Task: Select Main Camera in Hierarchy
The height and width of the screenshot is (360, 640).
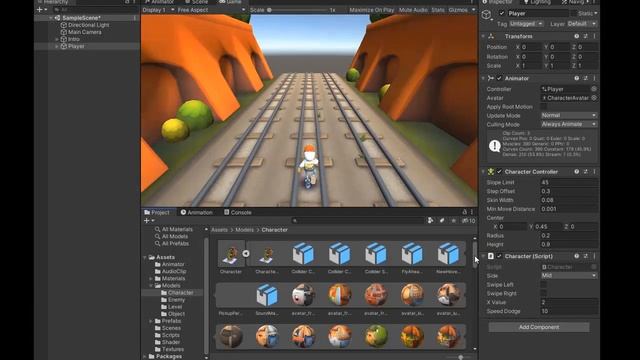Action: pyautogui.click(x=84, y=32)
